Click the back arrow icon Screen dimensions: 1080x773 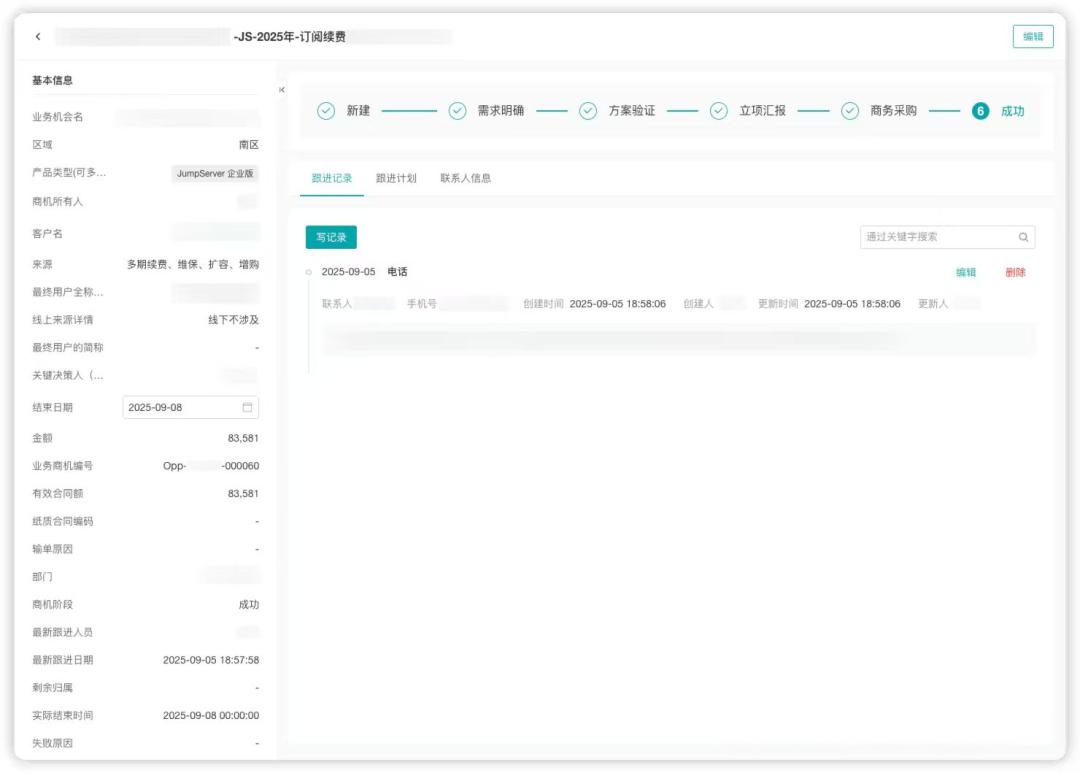click(x=38, y=37)
